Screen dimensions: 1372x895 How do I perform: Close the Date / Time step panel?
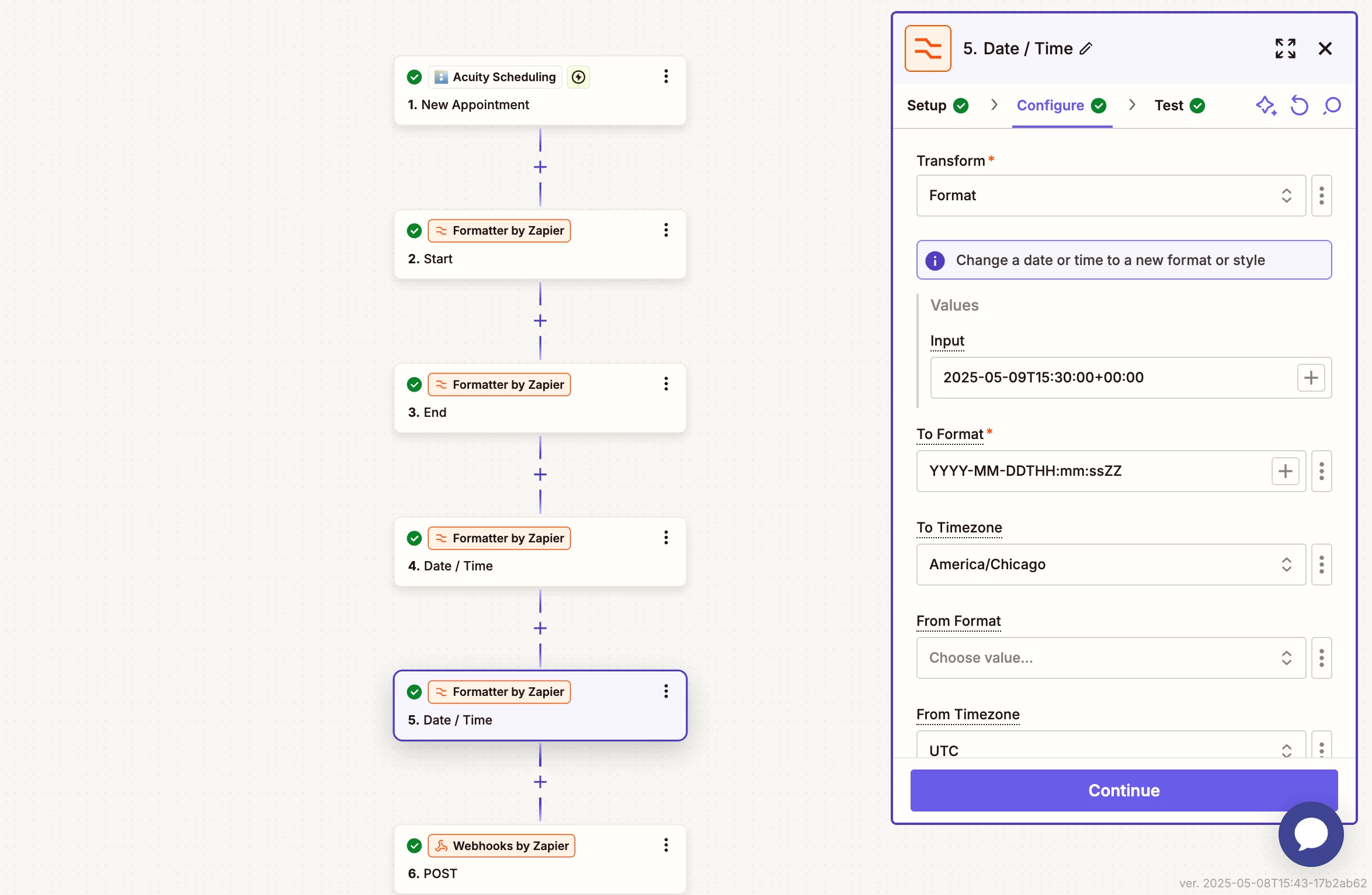1325,48
